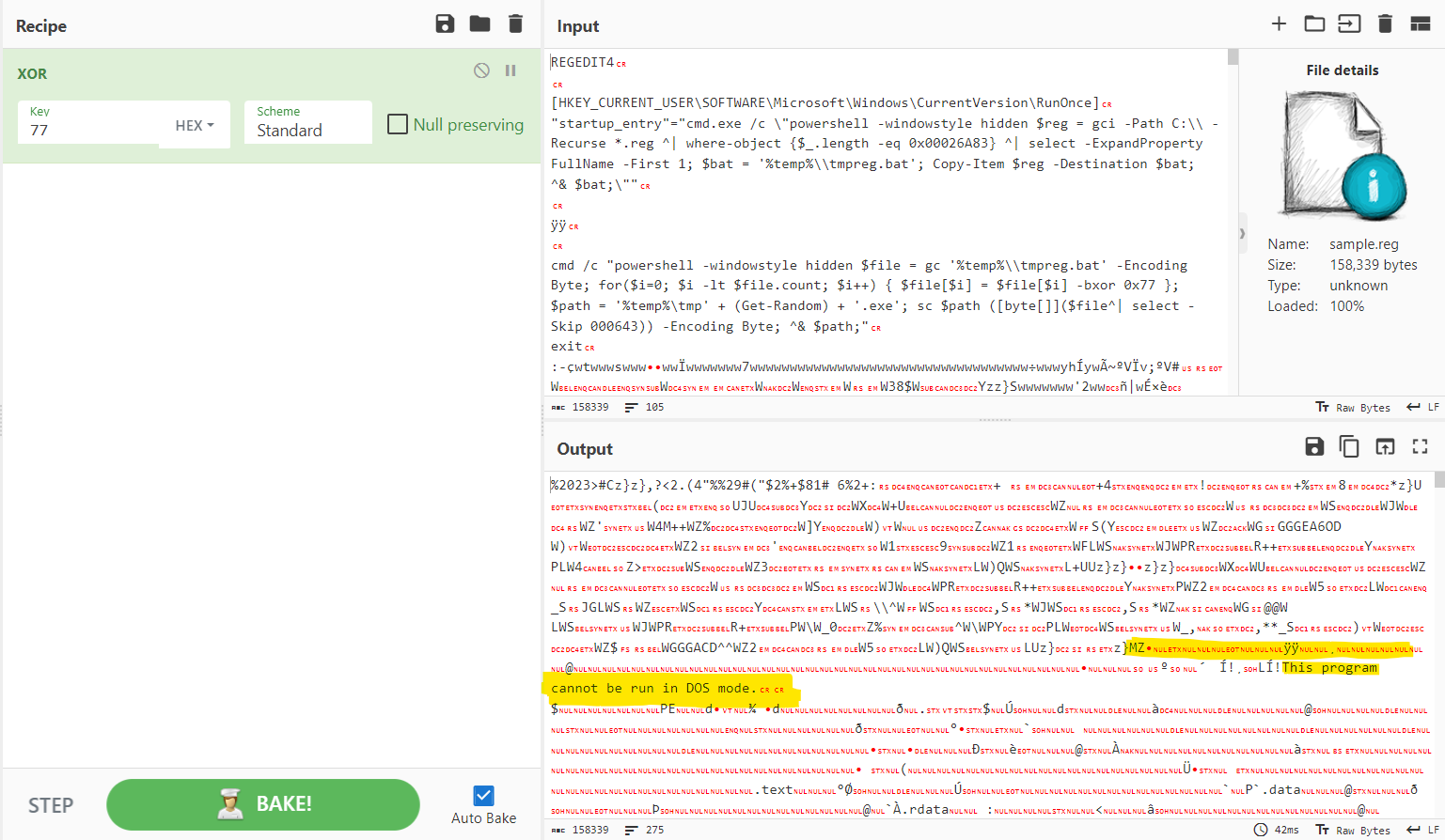Click the Output panel heading
Viewport: 1445px width, 840px height.
pyautogui.click(x=585, y=449)
